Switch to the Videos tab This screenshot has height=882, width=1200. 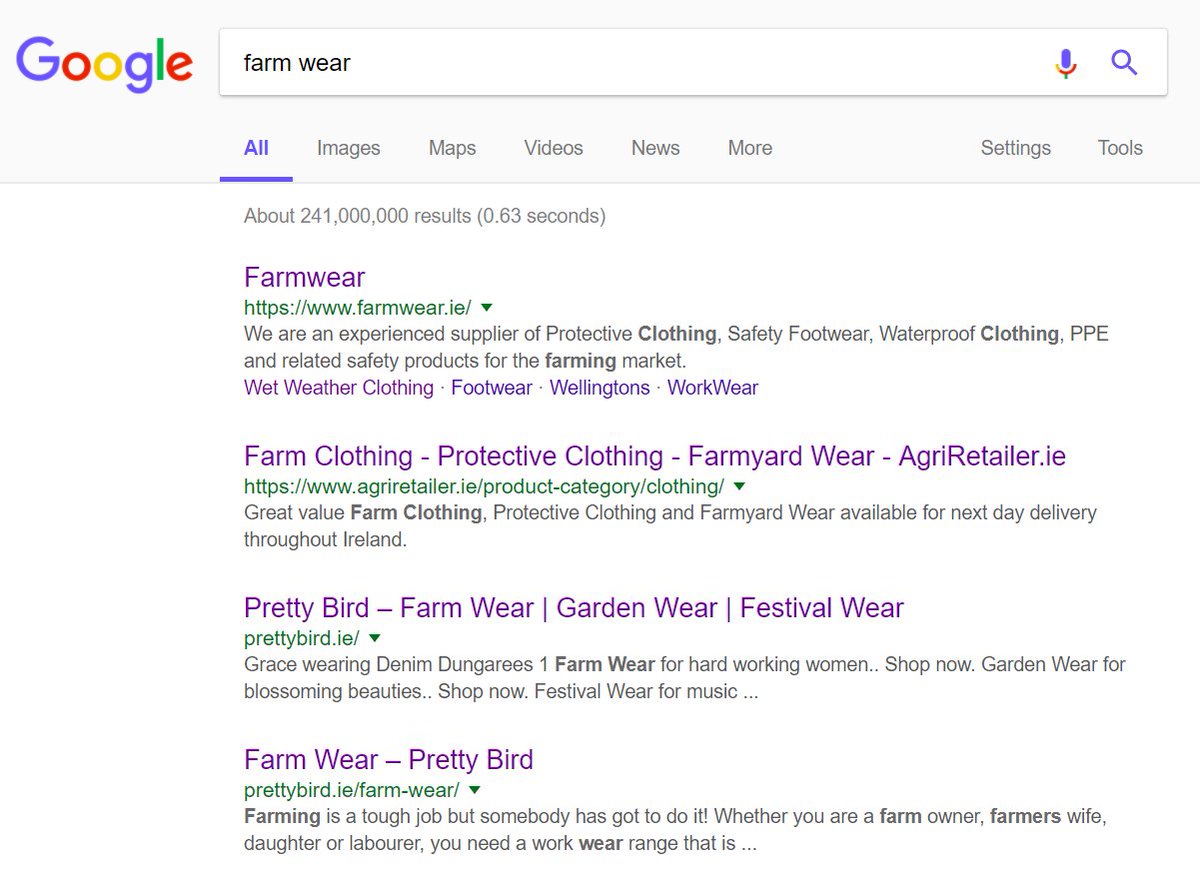[553, 148]
